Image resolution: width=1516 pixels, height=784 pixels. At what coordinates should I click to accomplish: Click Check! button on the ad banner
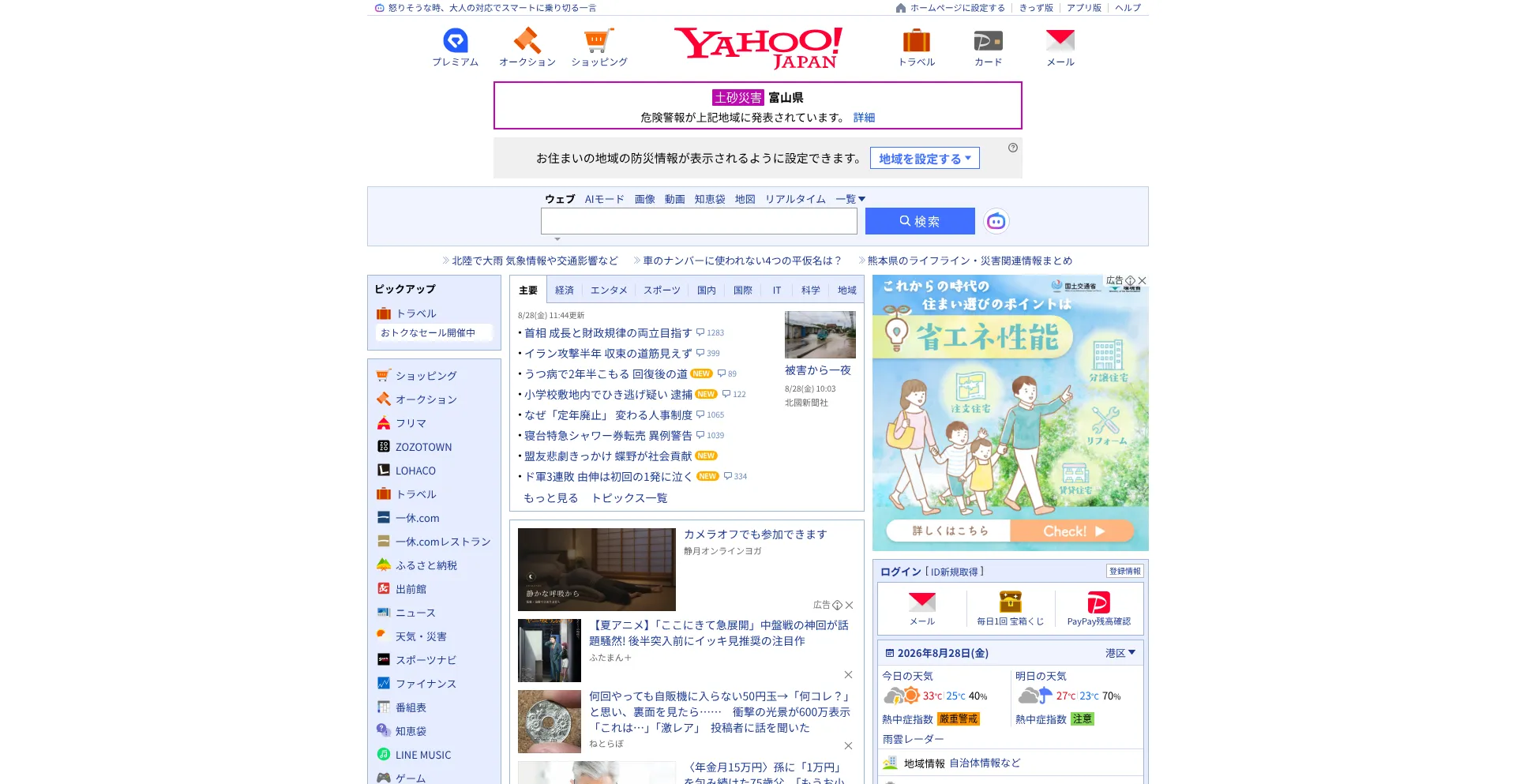1071,531
